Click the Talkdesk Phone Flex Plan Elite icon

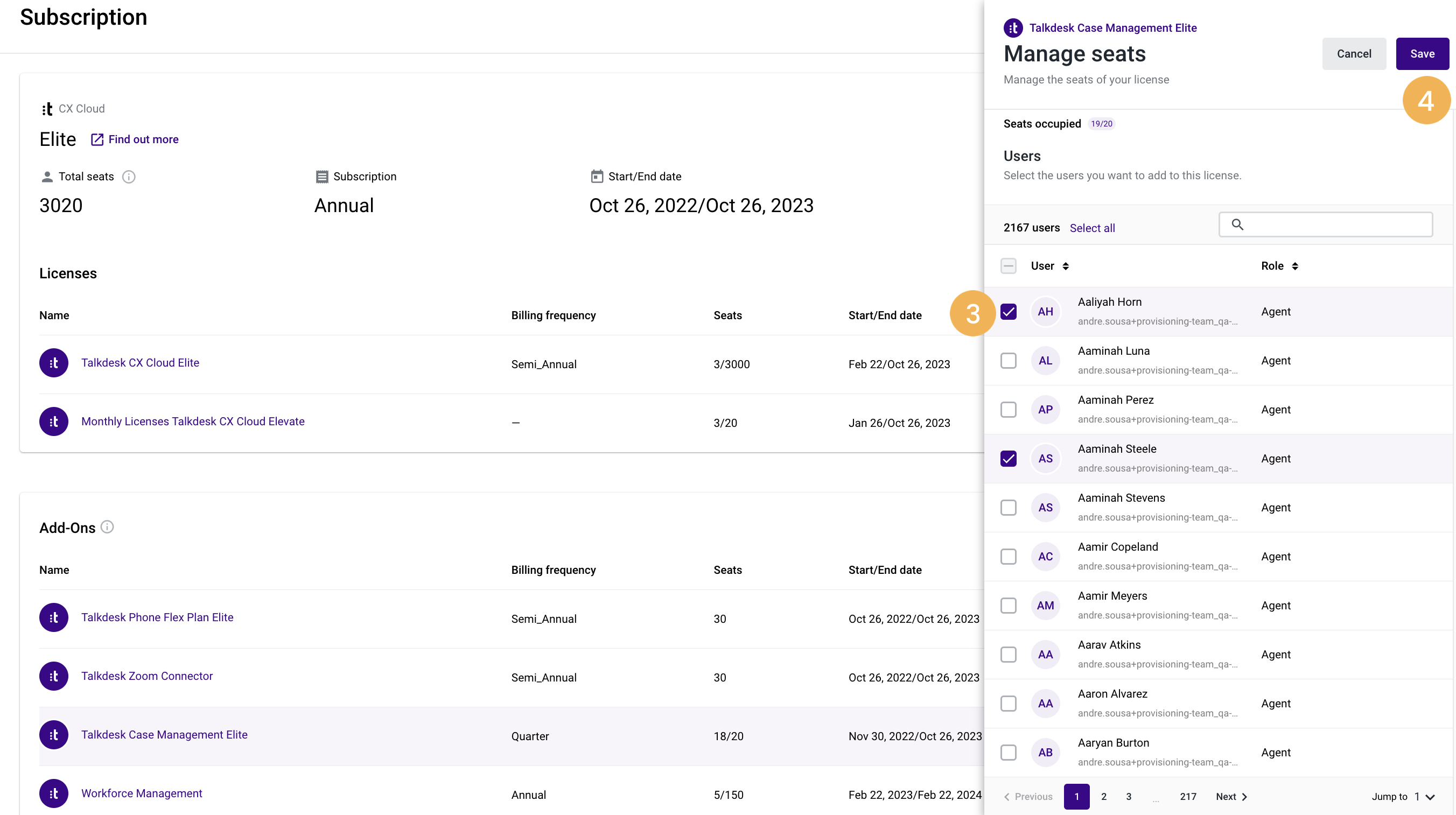(54, 618)
